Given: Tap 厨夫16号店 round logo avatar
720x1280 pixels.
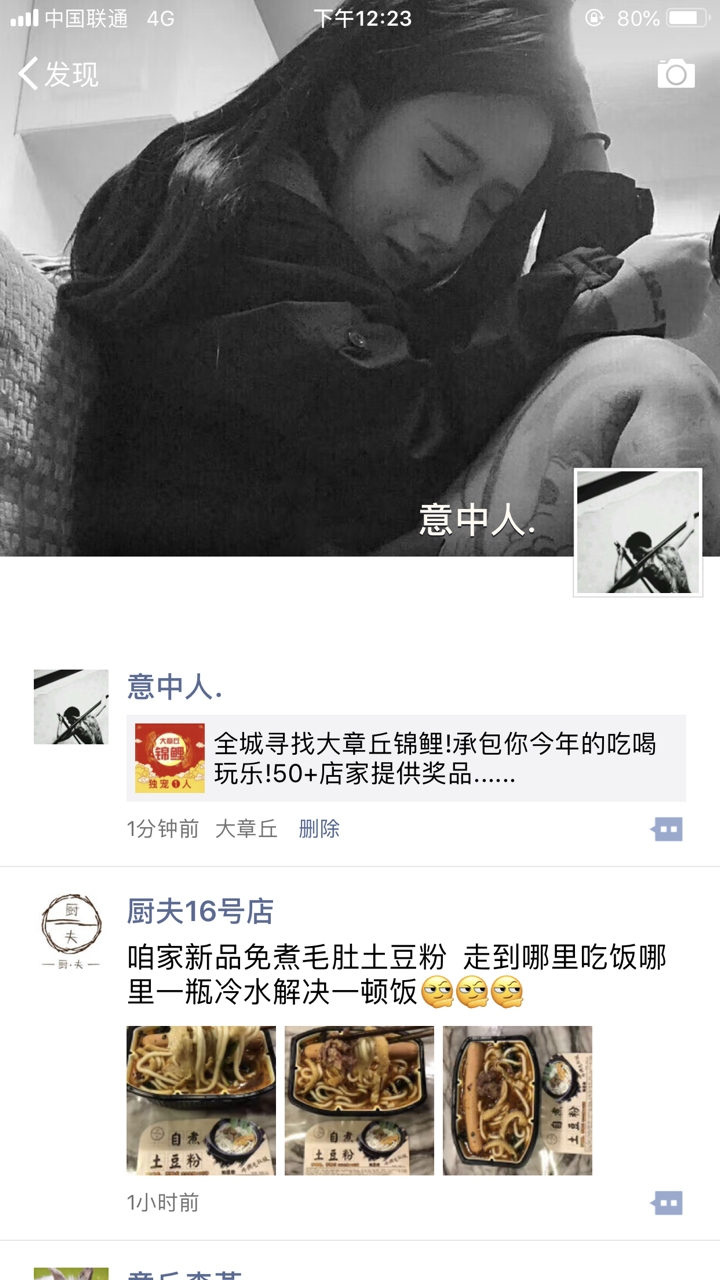Looking at the screenshot, I should [x=71, y=931].
